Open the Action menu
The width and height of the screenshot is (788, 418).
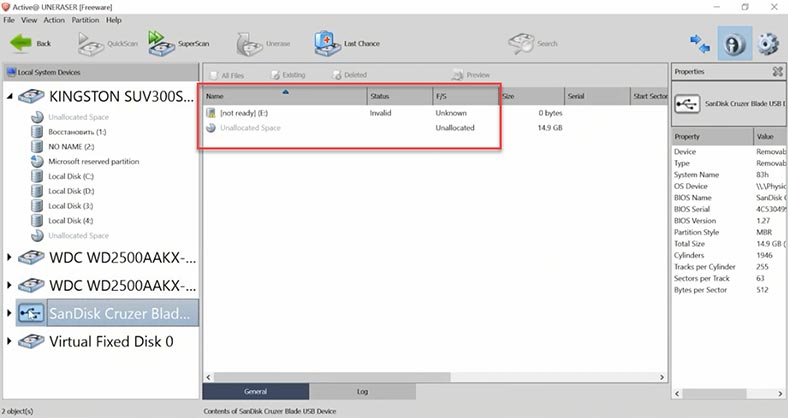coord(54,20)
